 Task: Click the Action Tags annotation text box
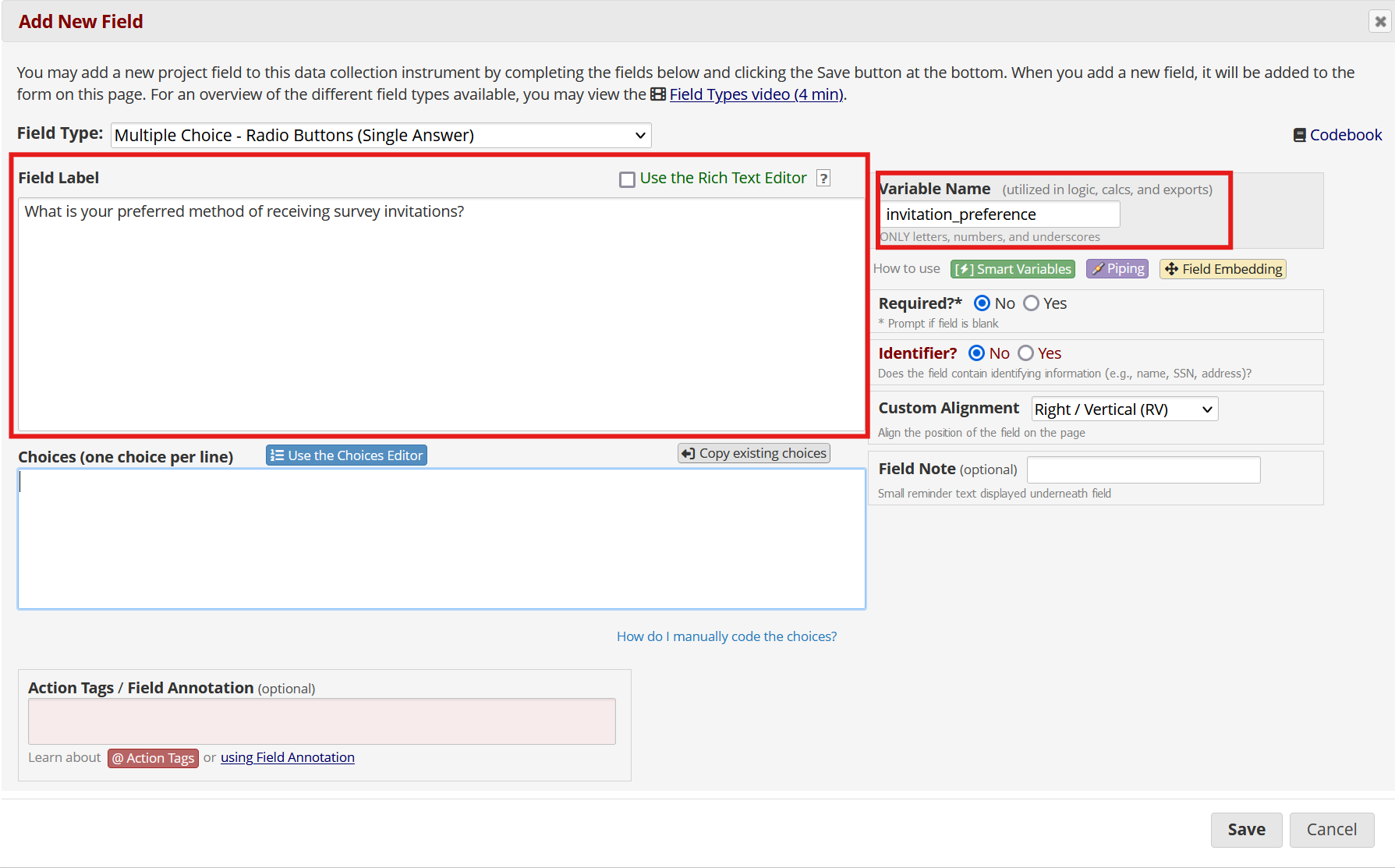point(322,721)
